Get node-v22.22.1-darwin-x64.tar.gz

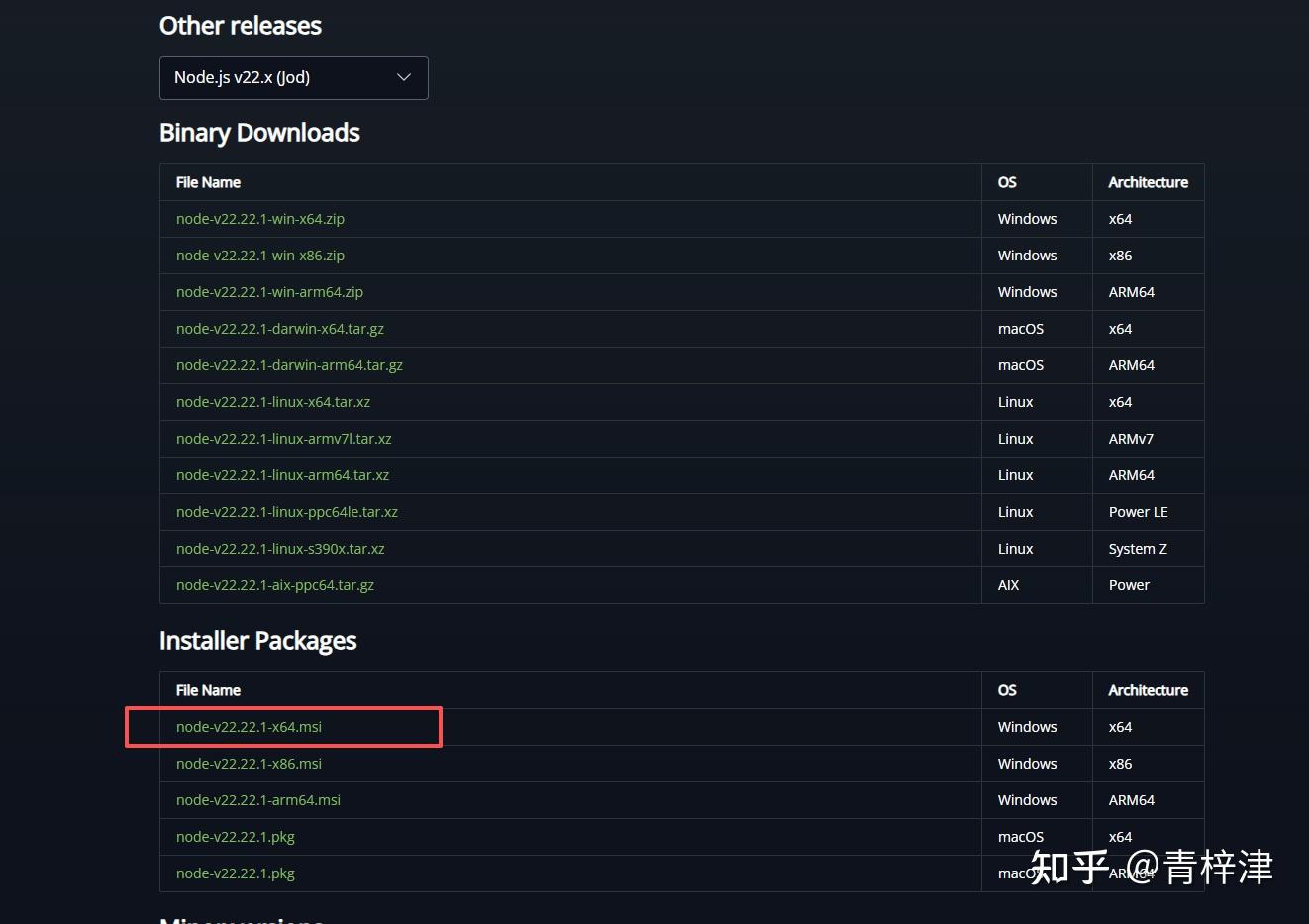click(x=280, y=329)
